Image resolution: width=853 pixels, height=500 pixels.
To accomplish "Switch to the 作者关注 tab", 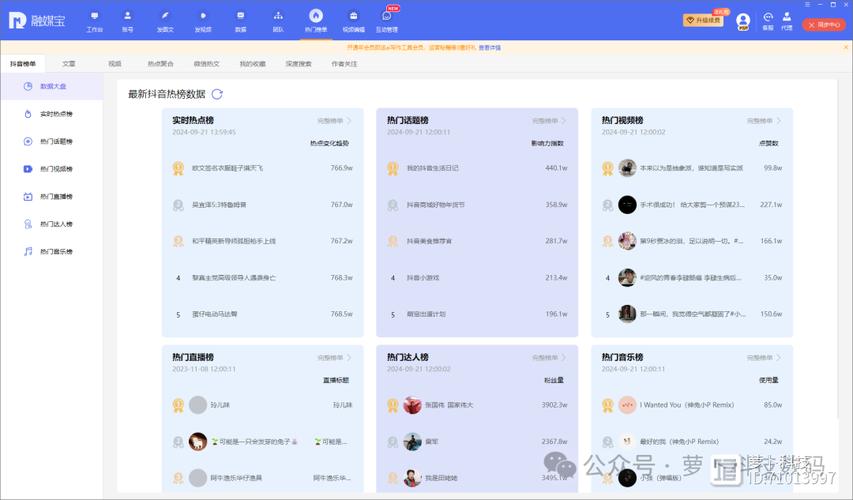I will 344,64.
